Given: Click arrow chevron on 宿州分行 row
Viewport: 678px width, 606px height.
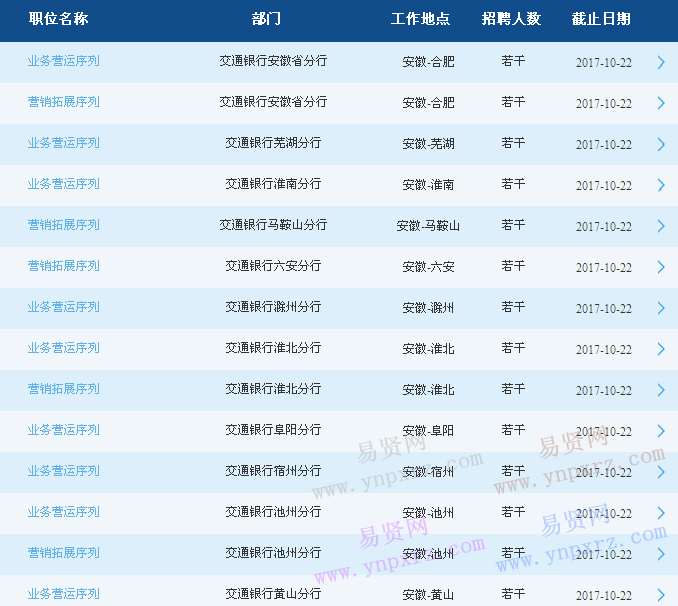Looking at the screenshot, I should 661,472.
